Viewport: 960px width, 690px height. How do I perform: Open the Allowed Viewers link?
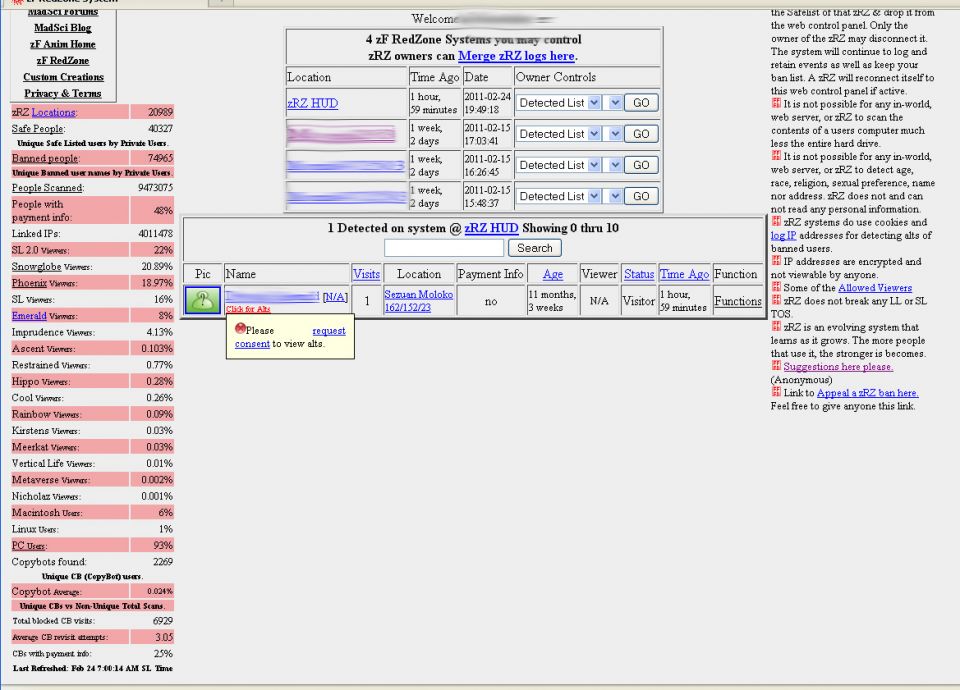pos(875,288)
